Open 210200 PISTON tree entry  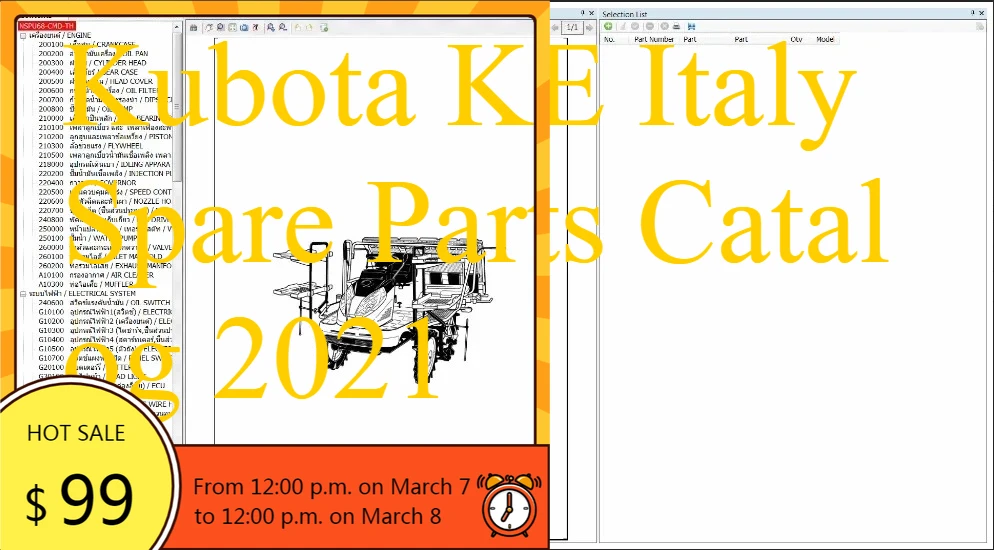[x=105, y=136]
